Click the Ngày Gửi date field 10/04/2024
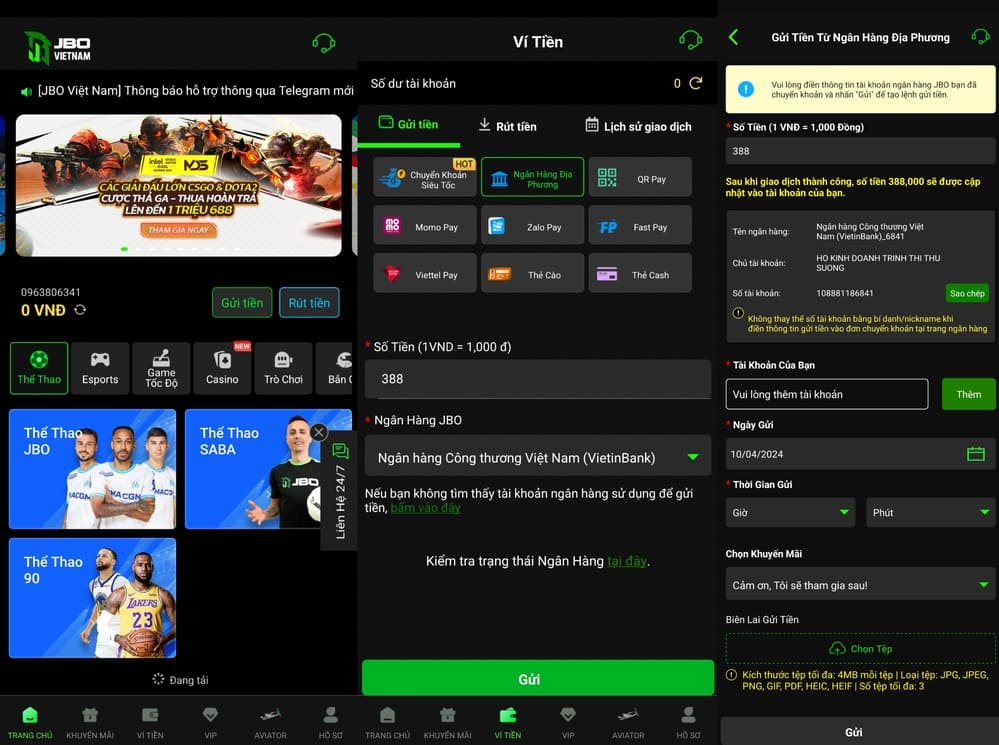This screenshot has height=745, width=999. tap(860, 454)
